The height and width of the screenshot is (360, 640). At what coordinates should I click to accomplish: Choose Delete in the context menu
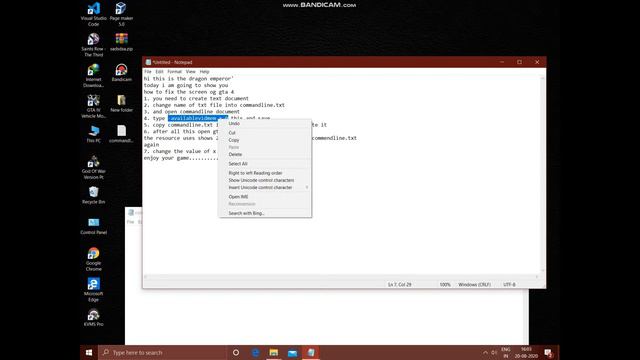[x=264, y=154]
